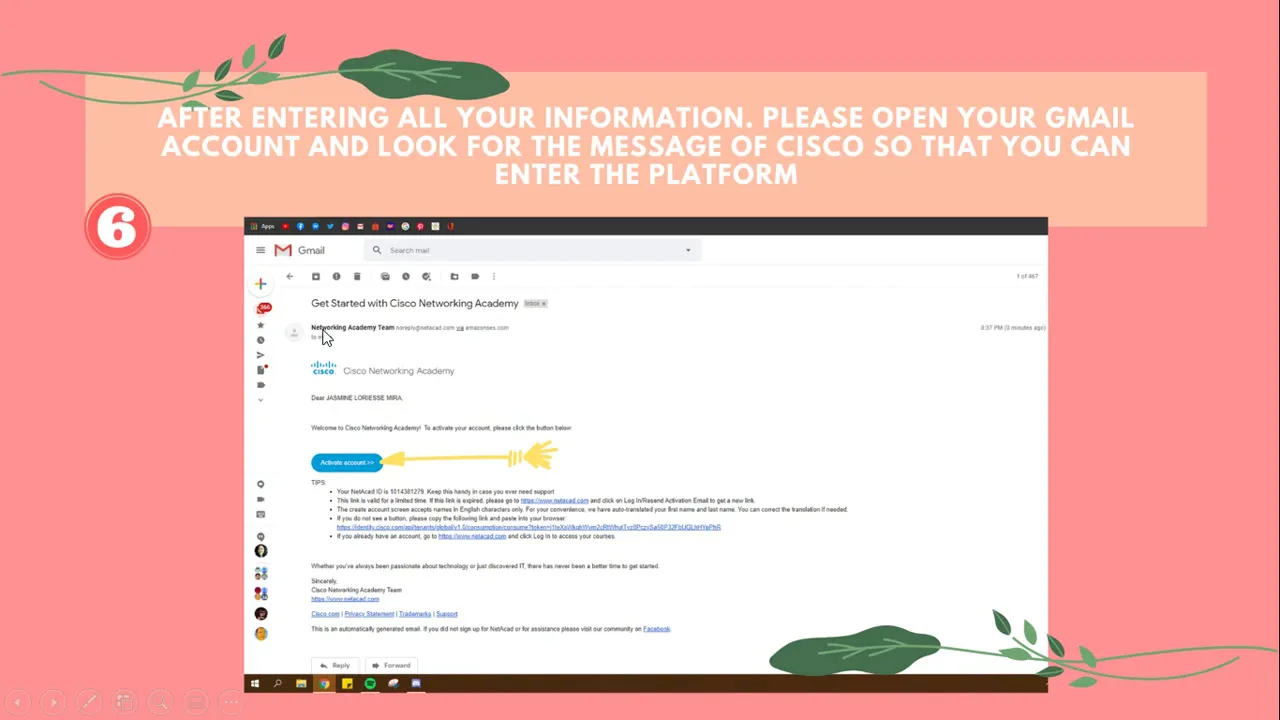This screenshot has width=1280, height=720.
Task: Open Spotify from the taskbar
Action: [x=370, y=684]
